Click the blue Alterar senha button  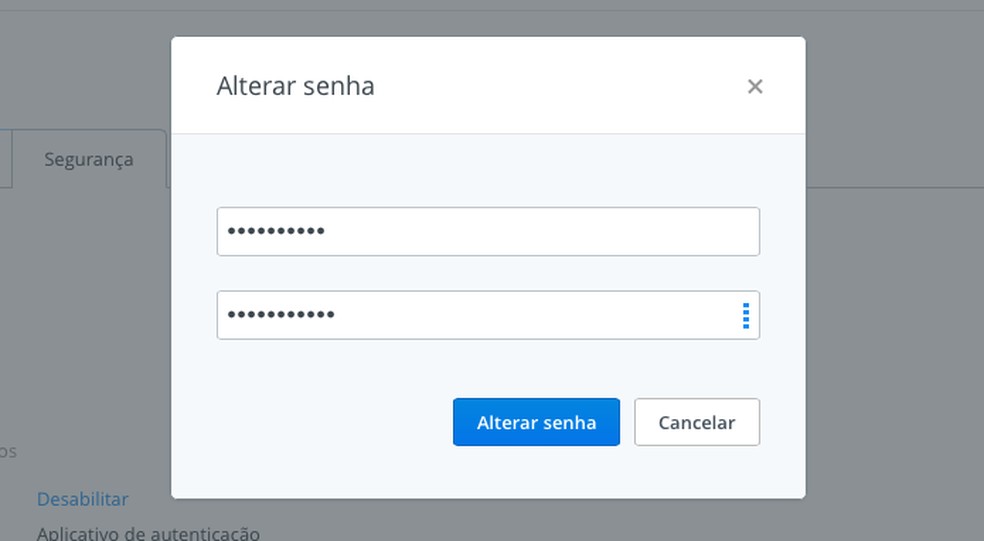pos(536,422)
